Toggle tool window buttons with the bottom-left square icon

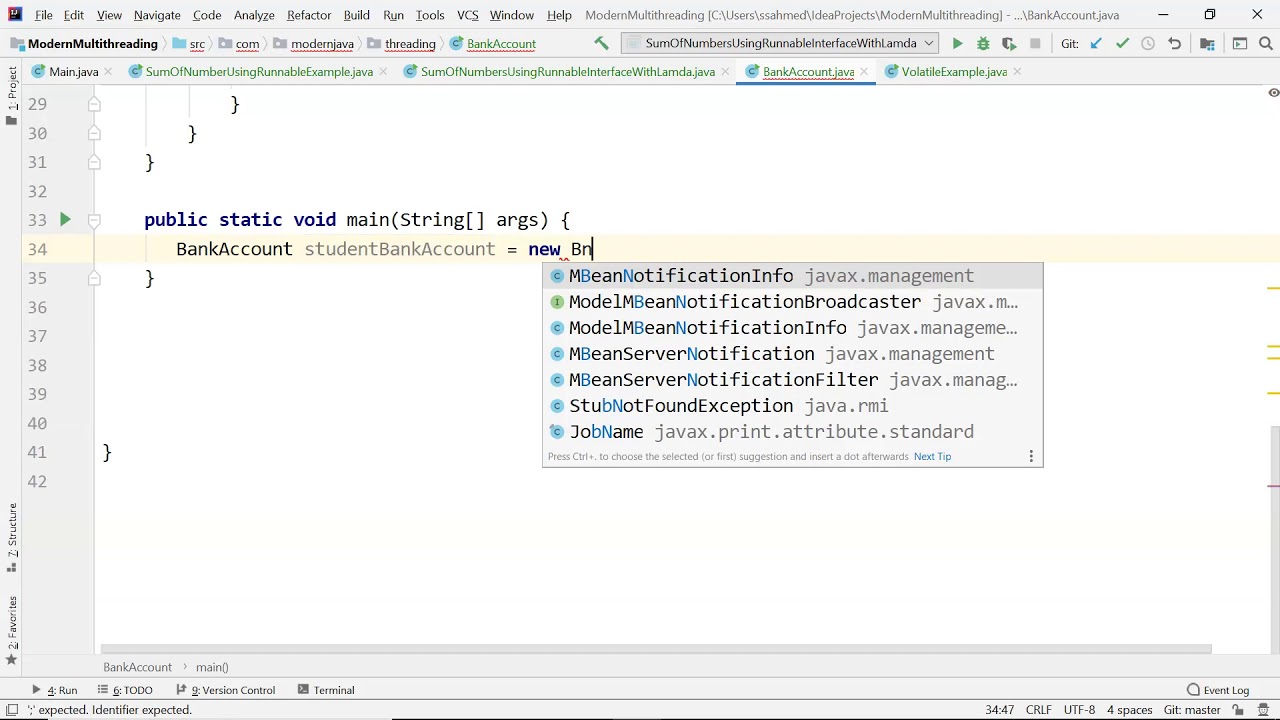point(12,710)
